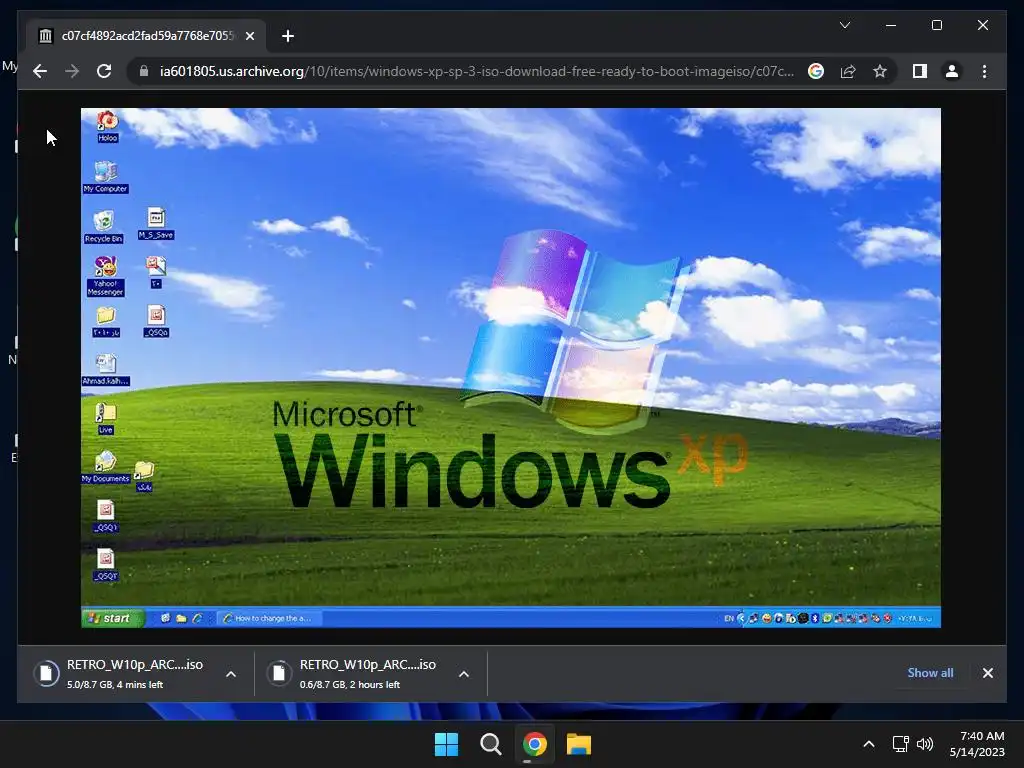Open the Windows Start menu
Screen dimensions: 1024x768
tap(447, 744)
